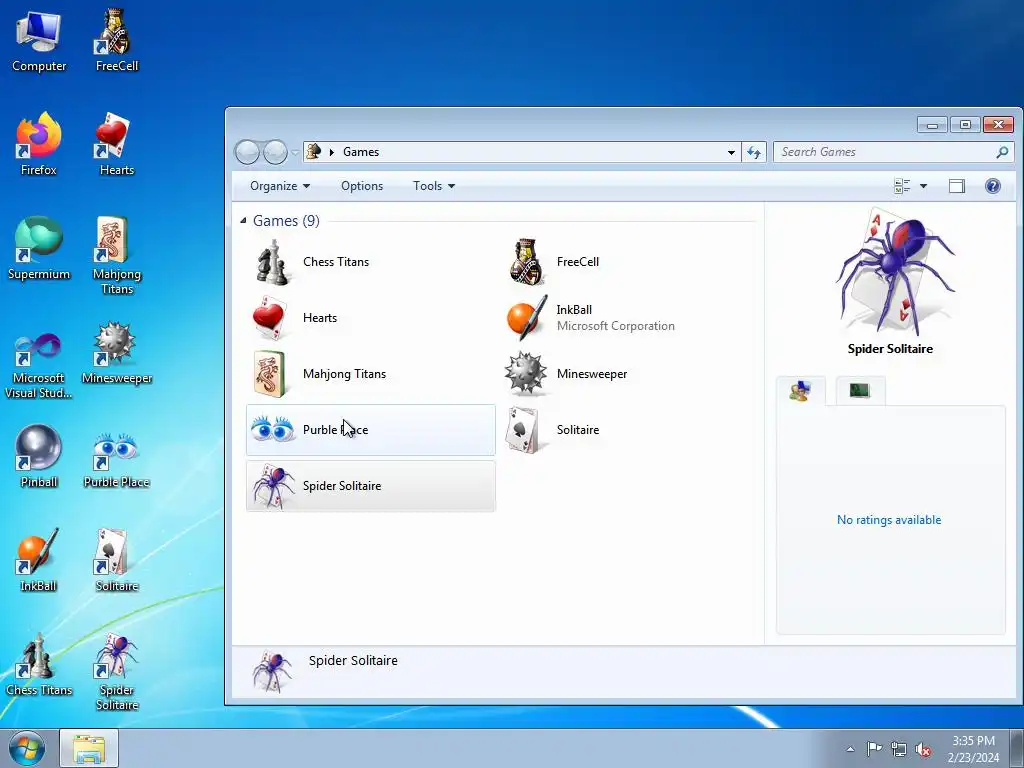Click the network tray icon
The image size is (1024, 768).
(x=899, y=749)
